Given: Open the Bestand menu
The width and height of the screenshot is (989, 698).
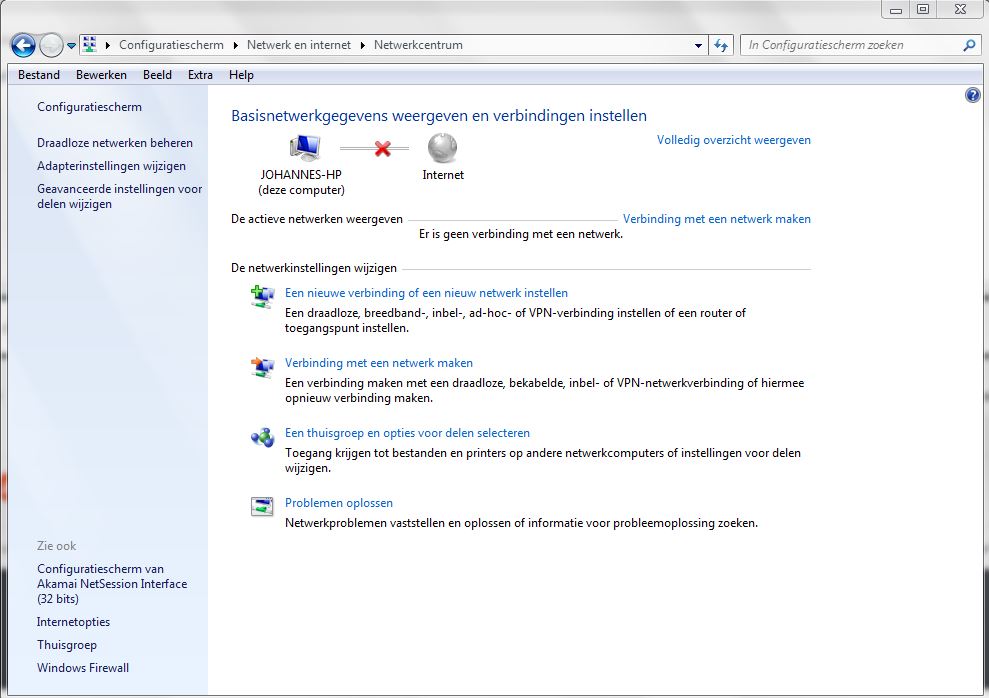Looking at the screenshot, I should pos(39,75).
